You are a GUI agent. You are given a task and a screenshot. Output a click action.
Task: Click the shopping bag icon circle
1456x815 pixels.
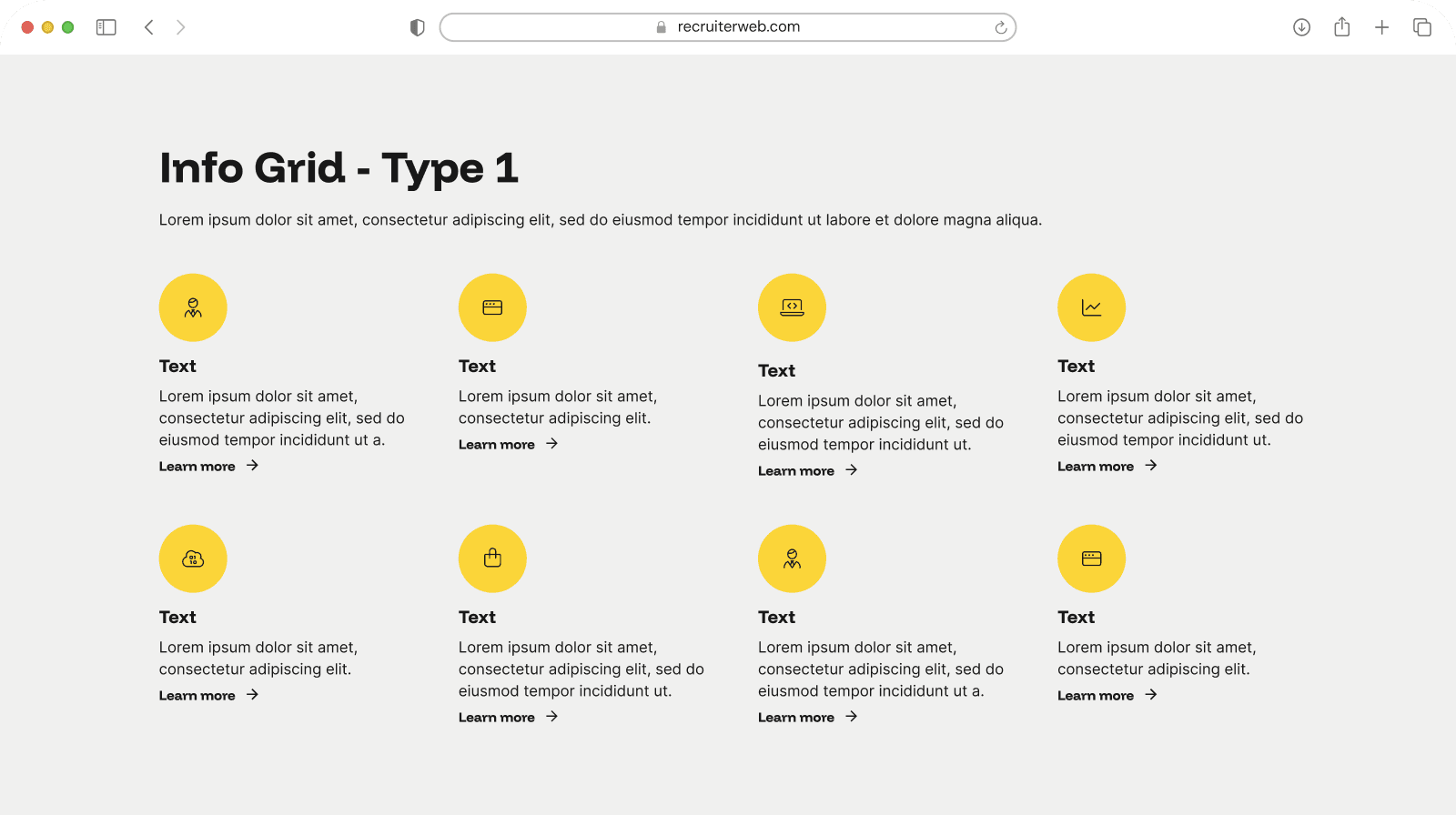pos(492,558)
